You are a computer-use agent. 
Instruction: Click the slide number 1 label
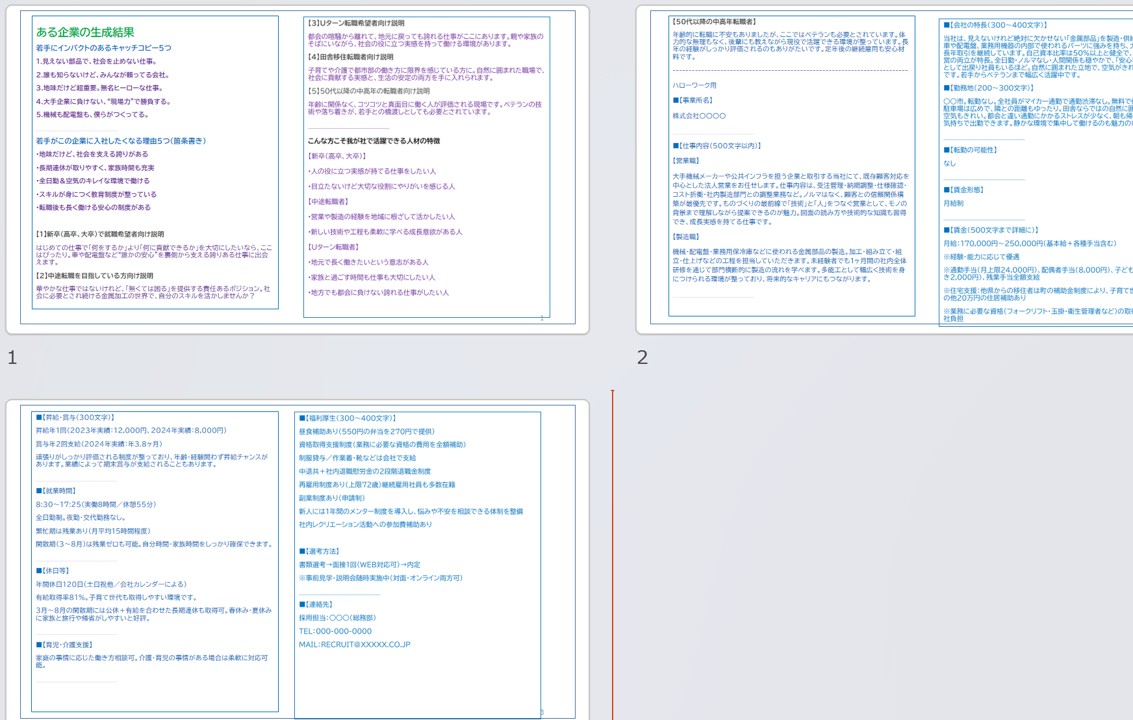(12, 357)
